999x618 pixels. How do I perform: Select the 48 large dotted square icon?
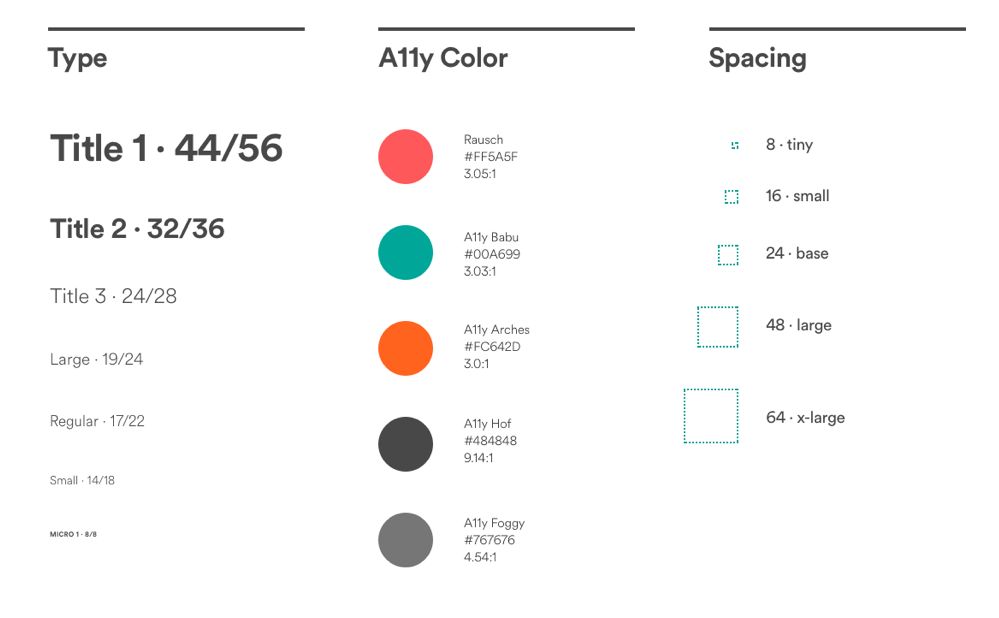718,327
